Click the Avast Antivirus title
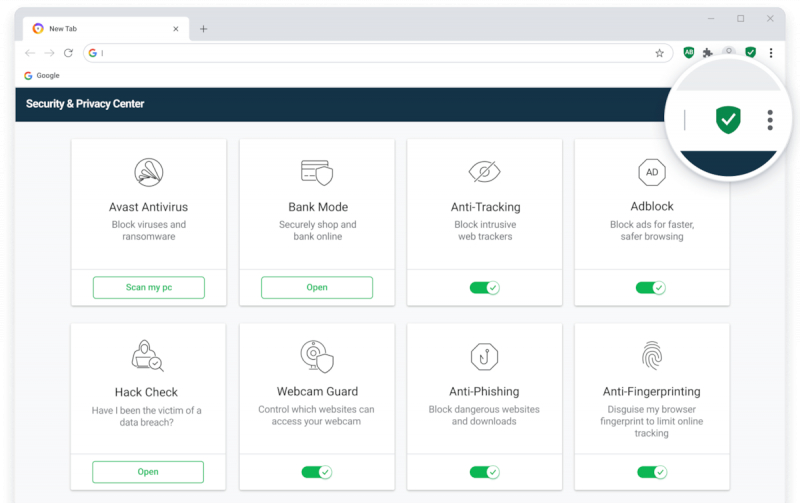The width and height of the screenshot is (800, 503). coord(148,207)
